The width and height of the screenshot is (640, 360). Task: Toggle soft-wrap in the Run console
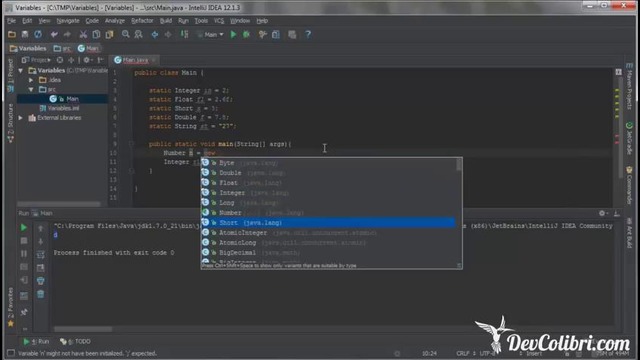click(x=40, y=255)
